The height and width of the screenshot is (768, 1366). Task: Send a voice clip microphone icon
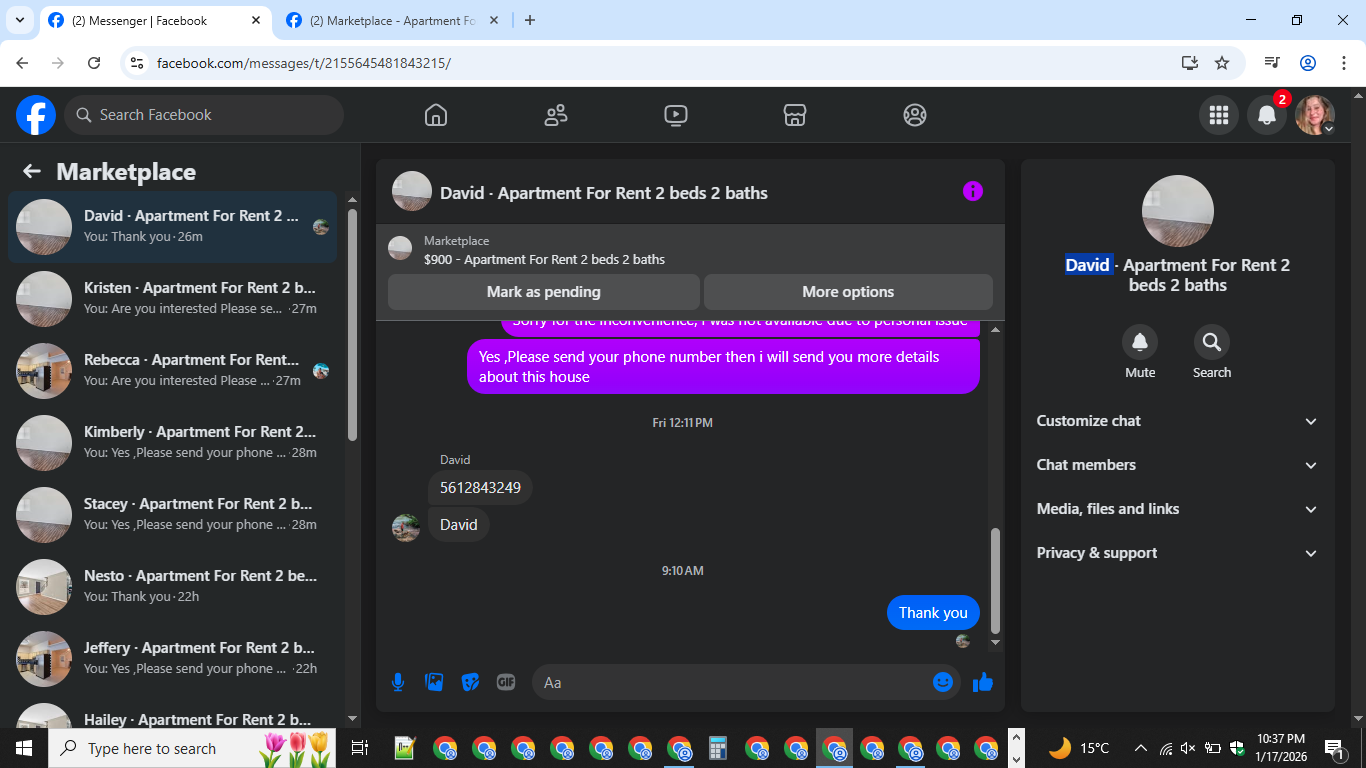click(398, 682)
